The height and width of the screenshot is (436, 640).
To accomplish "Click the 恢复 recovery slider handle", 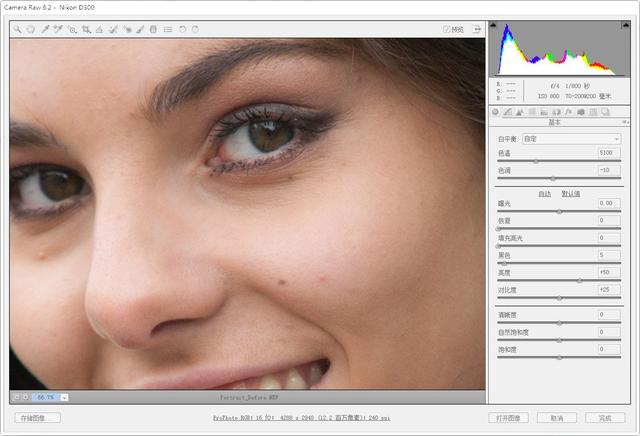I will (x=498, y=229).
